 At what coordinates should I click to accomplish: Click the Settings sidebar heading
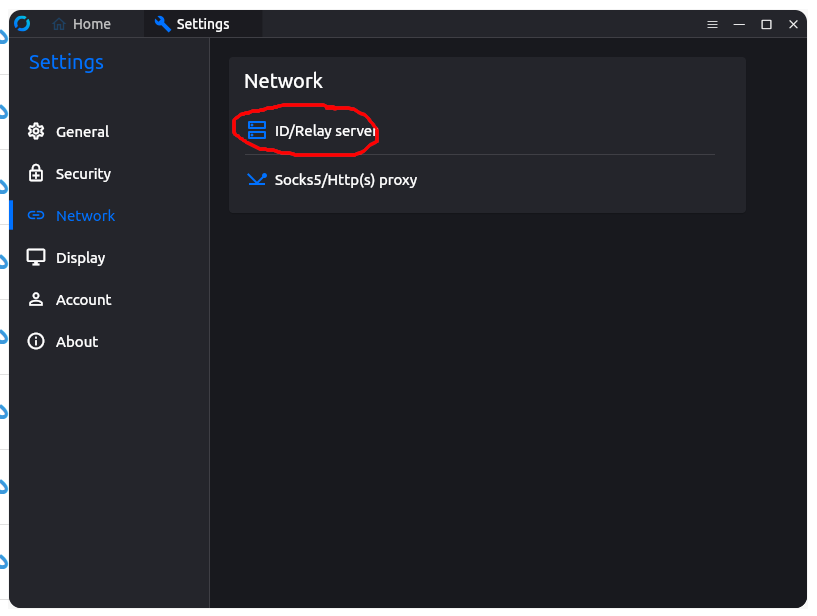66,62
